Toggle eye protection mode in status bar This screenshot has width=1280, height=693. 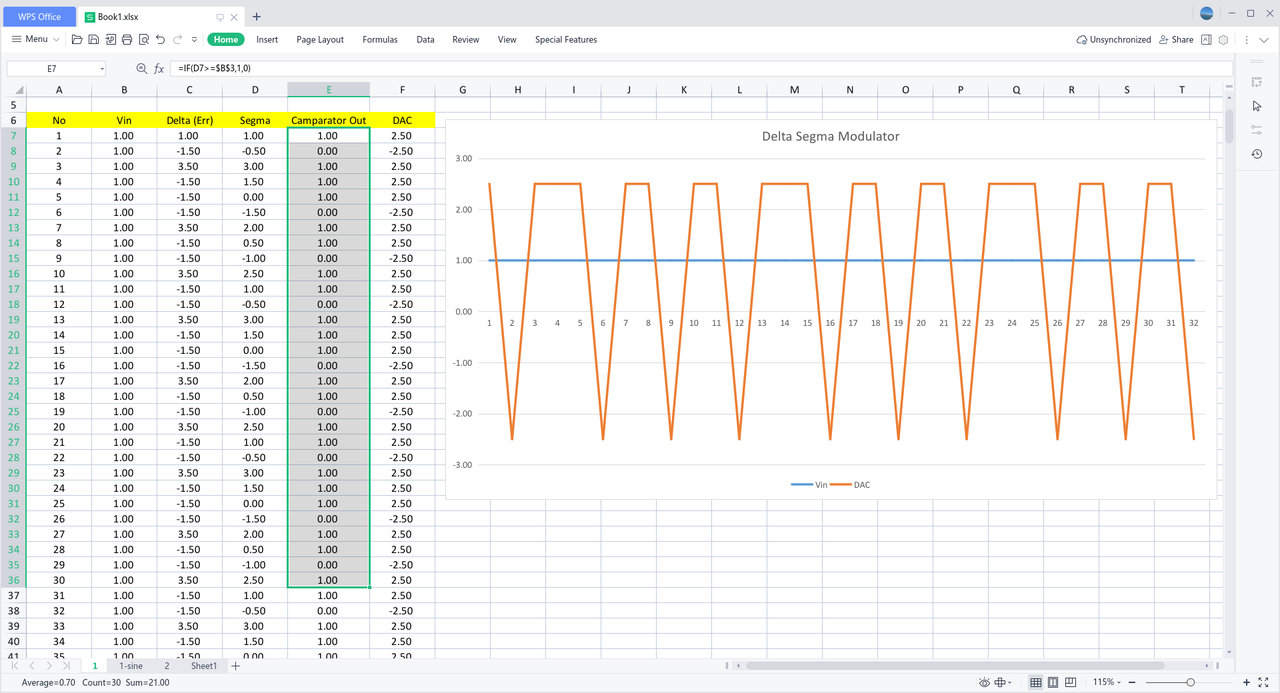tap(984, 682)
